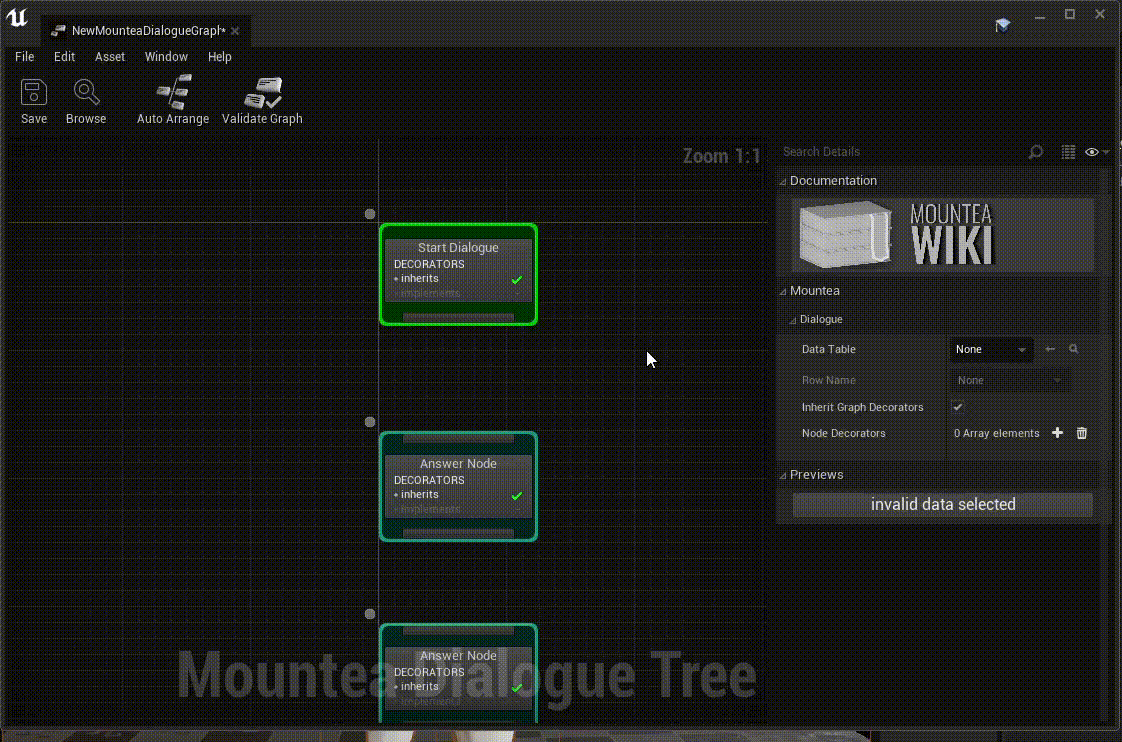Click the middle Answer Node checkmark

point(517,496)
